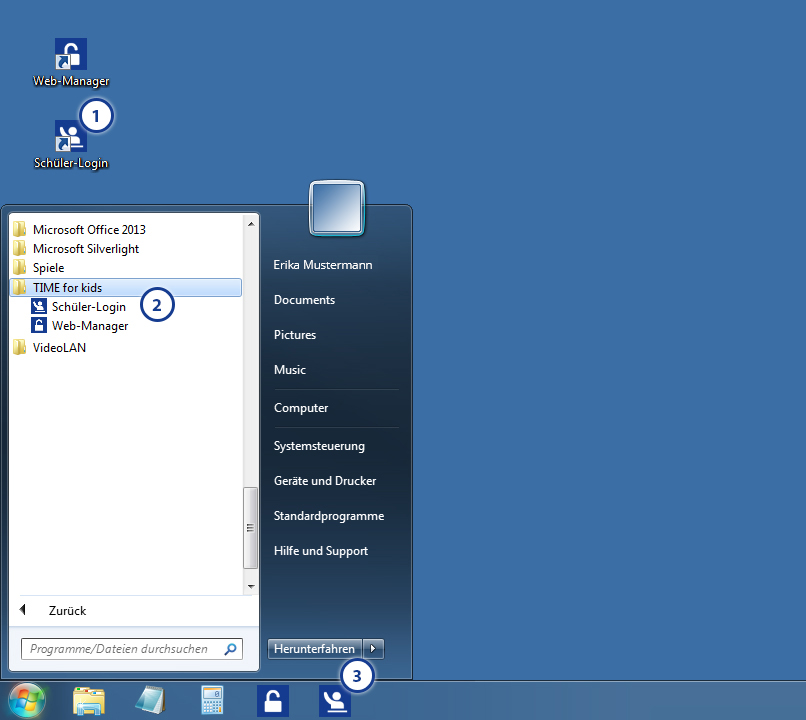Click the Web-Manager padlock taskbar icon
This screenshot has width=806, height=720.
pos(273,700)
